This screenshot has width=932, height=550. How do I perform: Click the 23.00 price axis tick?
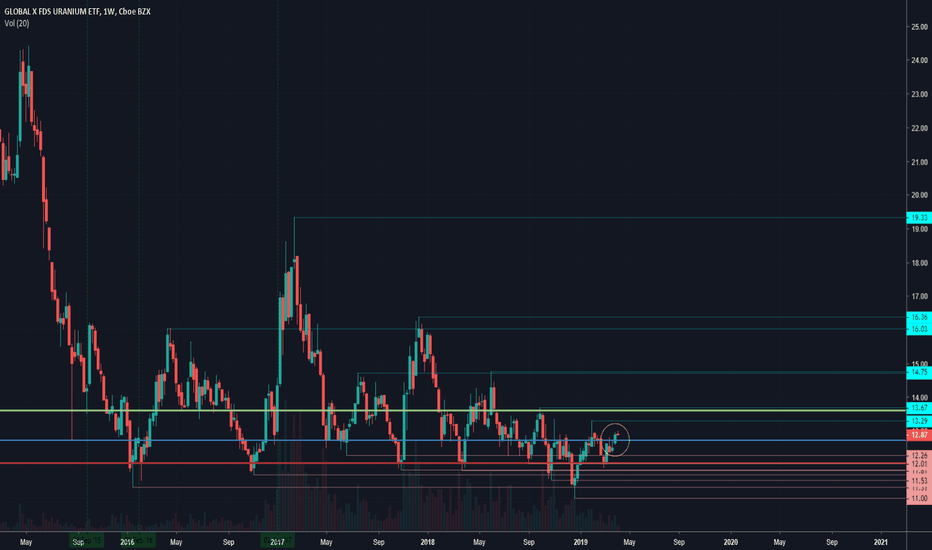pyautogui.click(x=920, y=94)
